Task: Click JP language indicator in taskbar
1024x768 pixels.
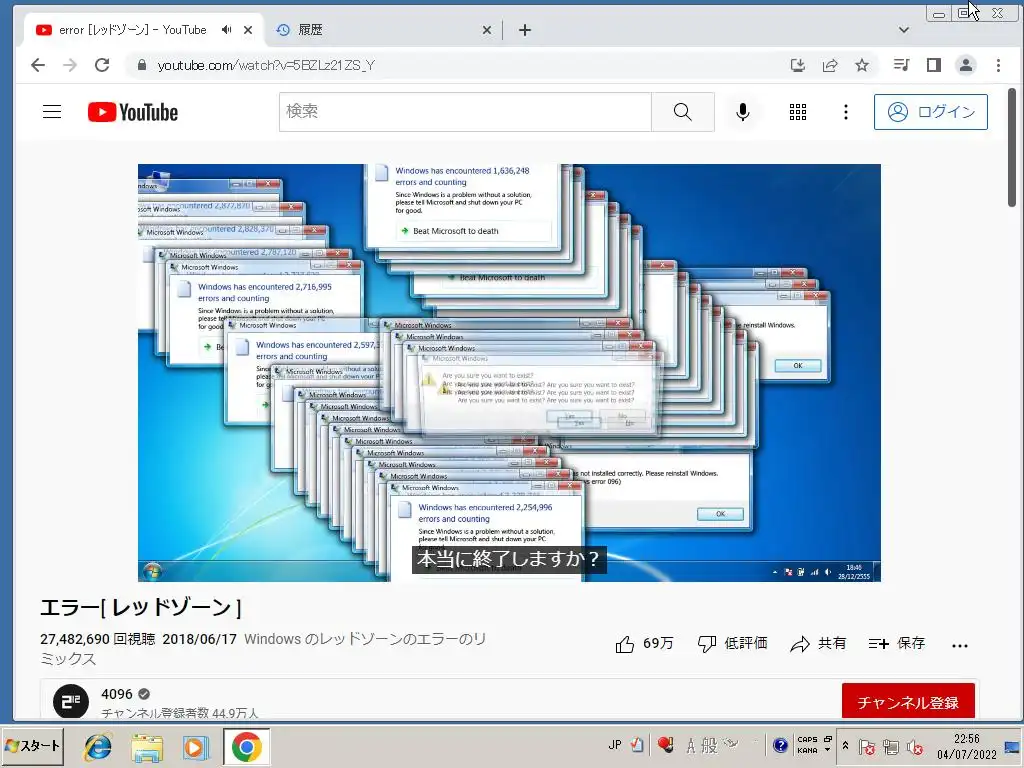Action: pos(615,745)
